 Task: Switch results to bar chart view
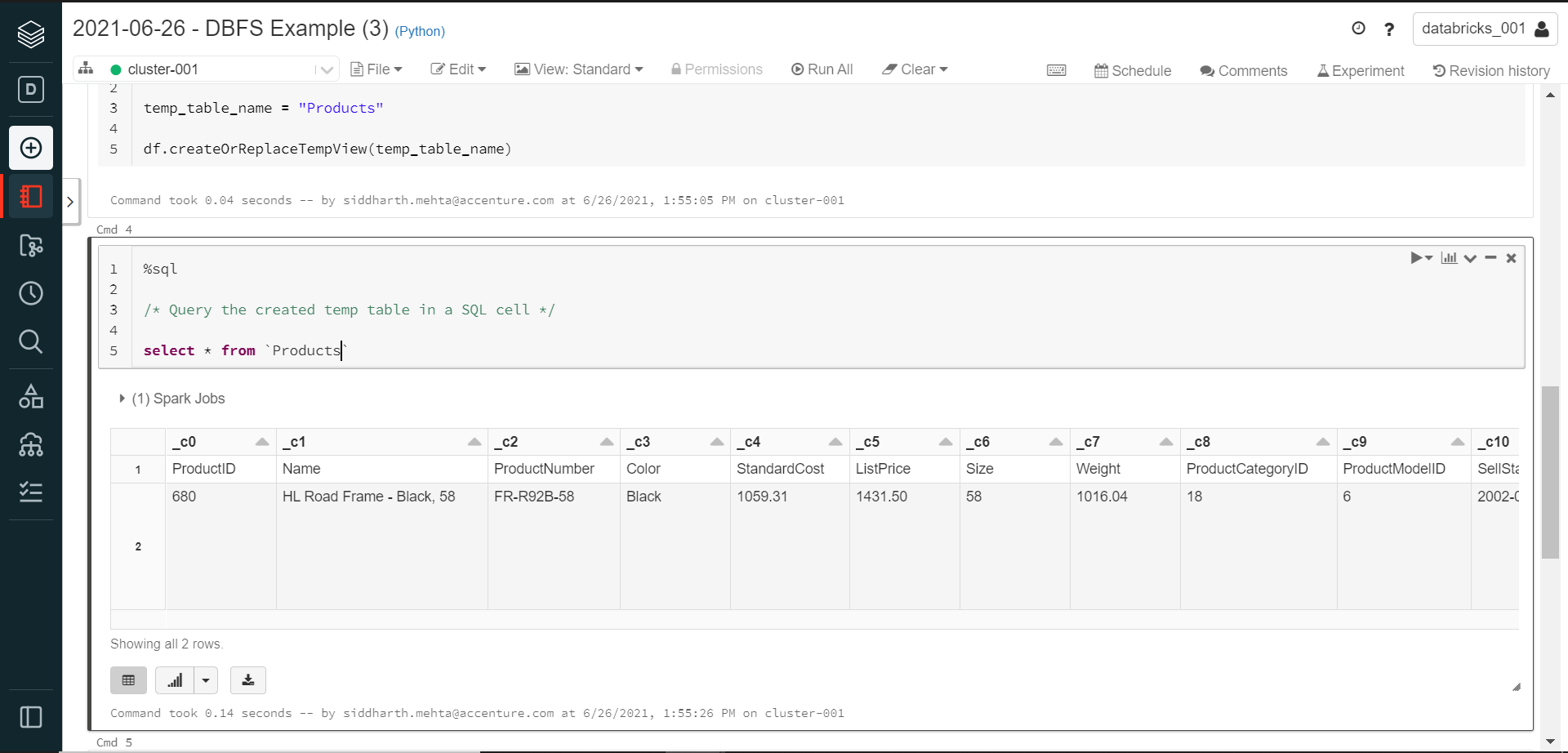pyautogui.click(x=175, y=679)
